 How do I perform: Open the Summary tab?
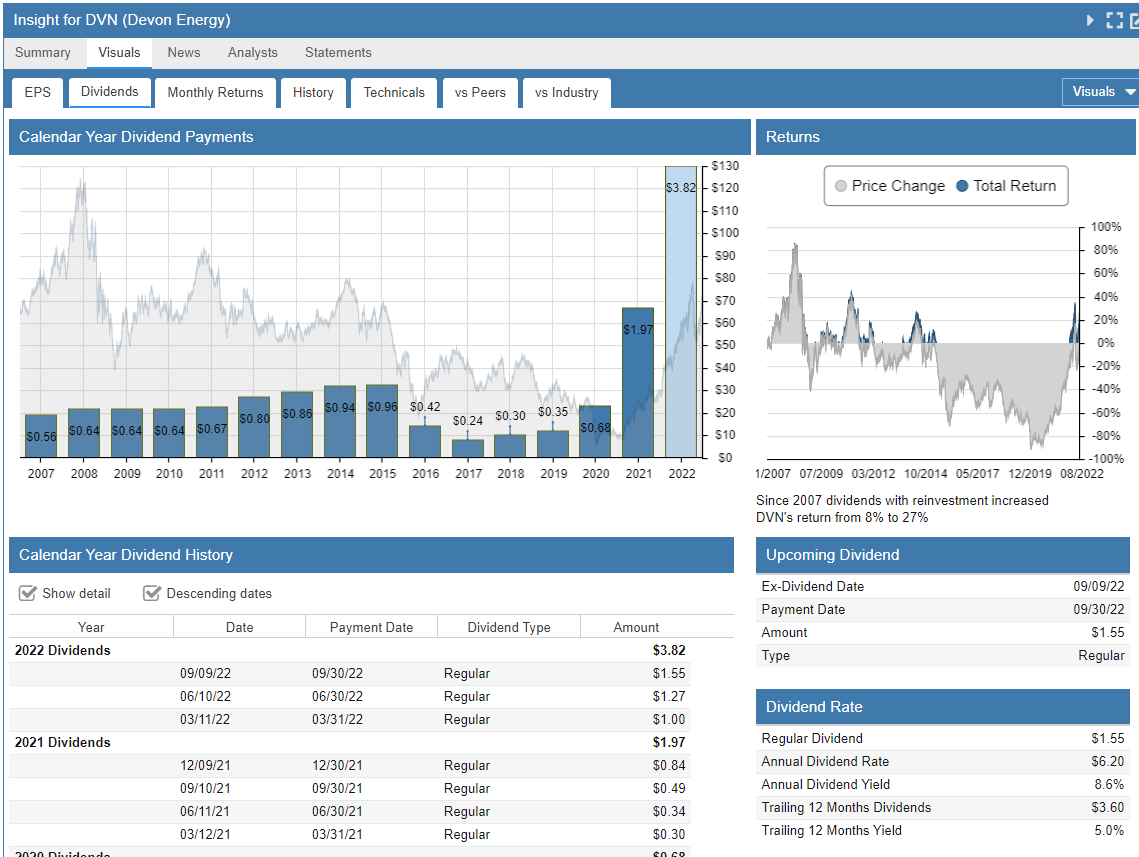[43, 52]
